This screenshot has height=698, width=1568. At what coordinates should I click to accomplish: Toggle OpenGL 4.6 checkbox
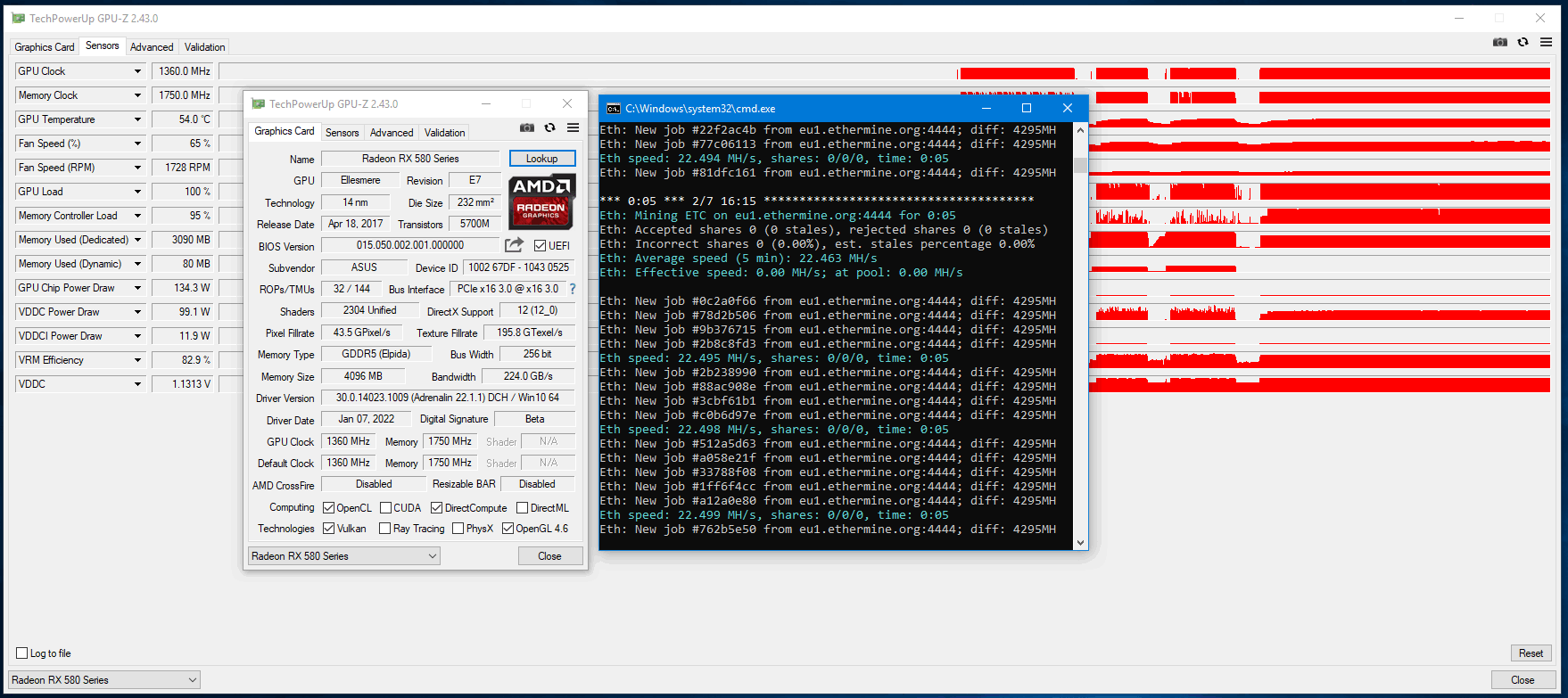[x=508, y=528]
